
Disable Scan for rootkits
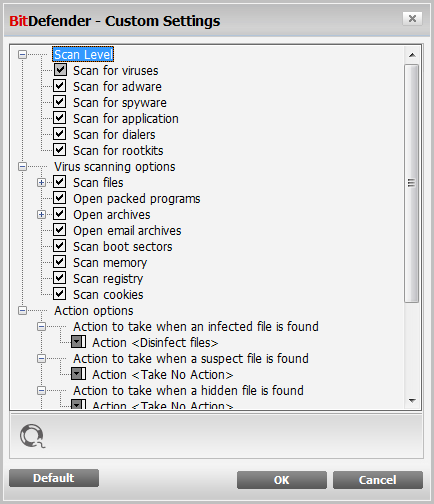click(60, 150)
